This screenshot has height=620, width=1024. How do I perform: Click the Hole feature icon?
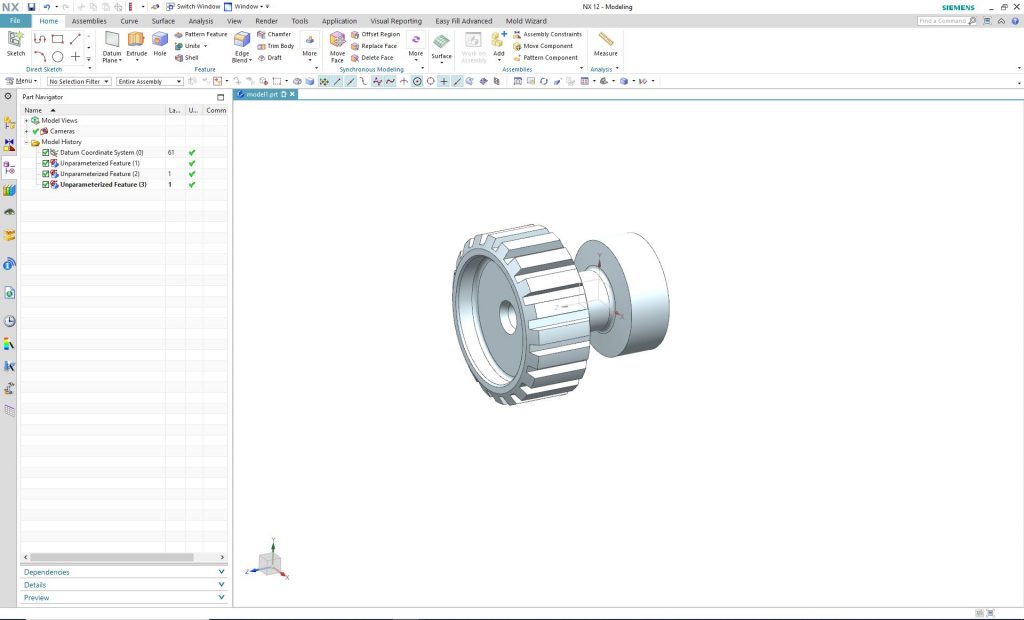[160, 42]
